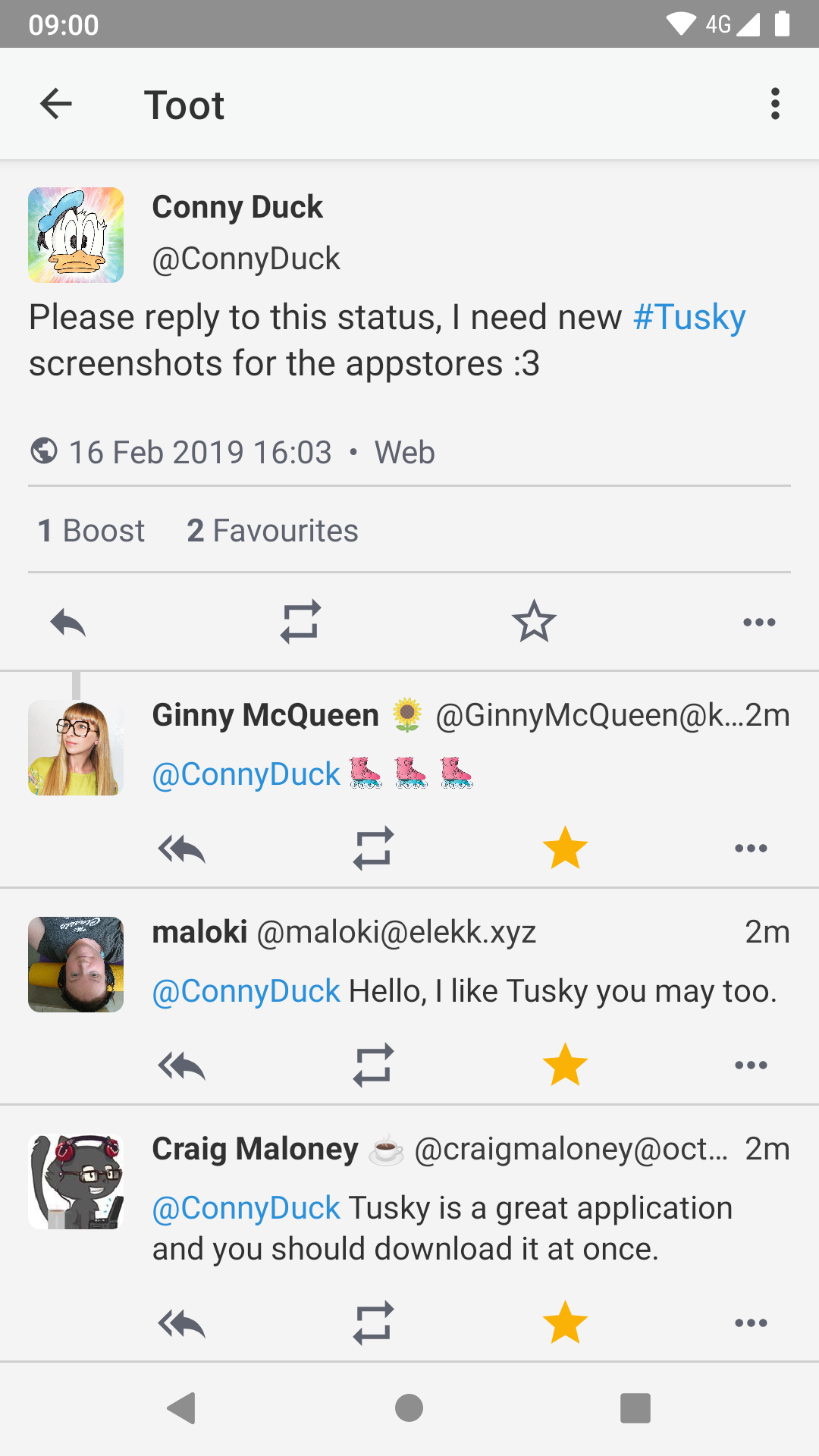The width and height of the screenshot is (819, 1456).
Task: Reply to maloki's toot
Action: coord(182,1065)
